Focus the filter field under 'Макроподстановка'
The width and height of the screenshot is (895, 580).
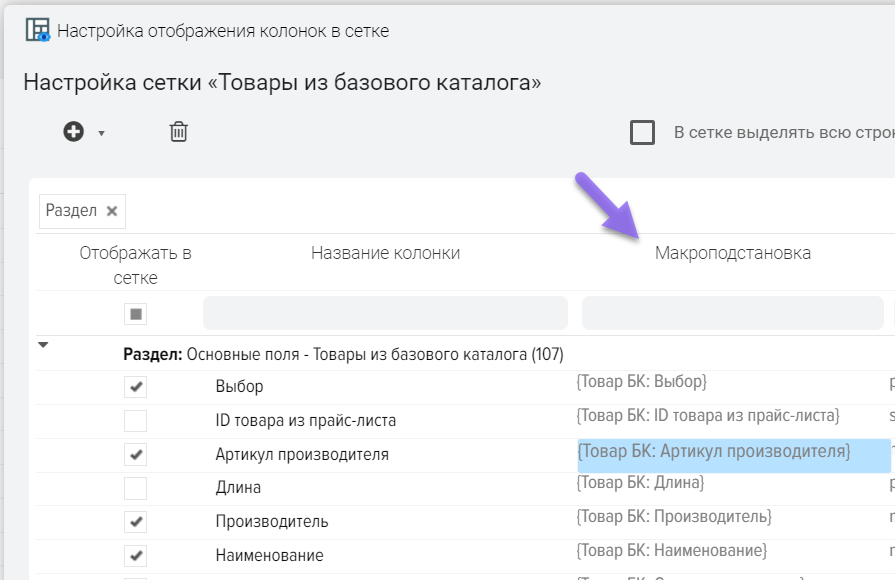click(732, 314)
